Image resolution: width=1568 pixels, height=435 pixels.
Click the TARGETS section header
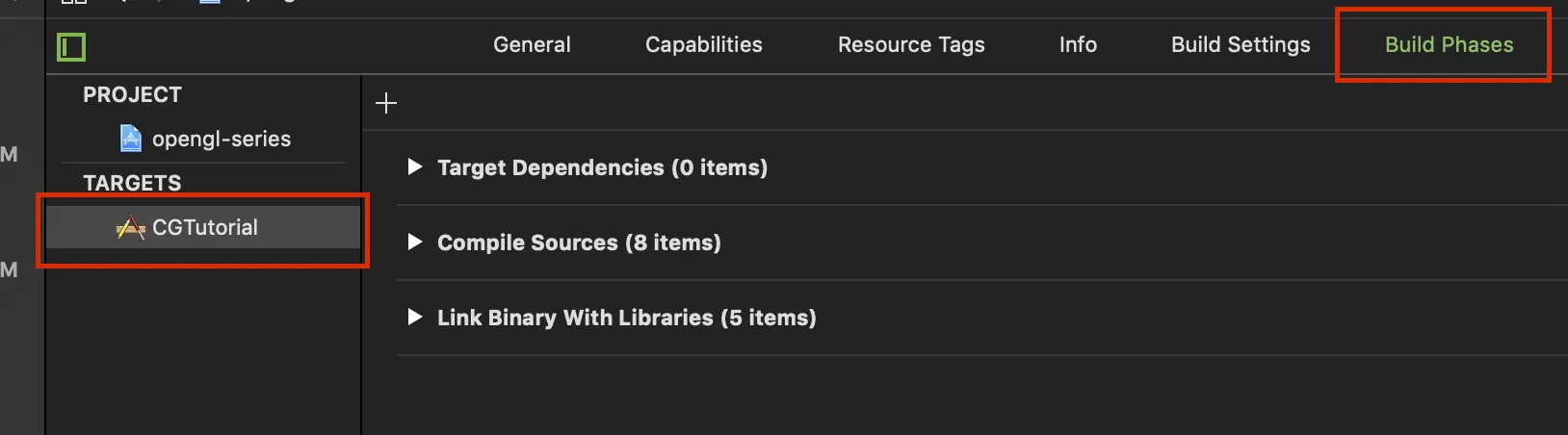(x=132, y=183)
